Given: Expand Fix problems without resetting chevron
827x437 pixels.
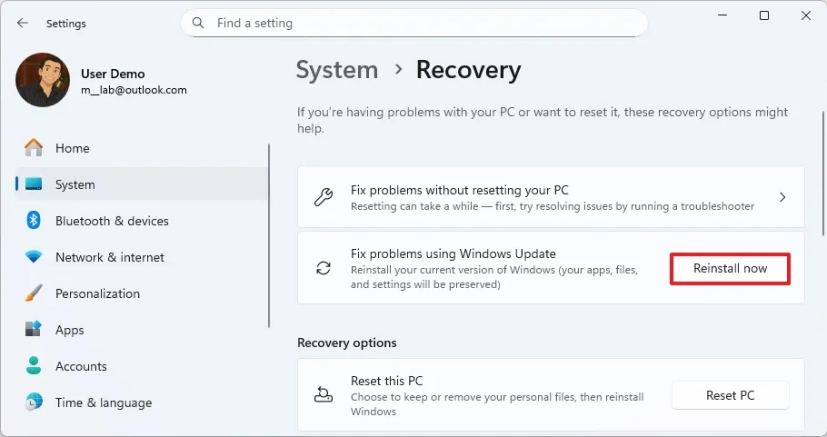Looking at the screenshot, I should 783,197.
